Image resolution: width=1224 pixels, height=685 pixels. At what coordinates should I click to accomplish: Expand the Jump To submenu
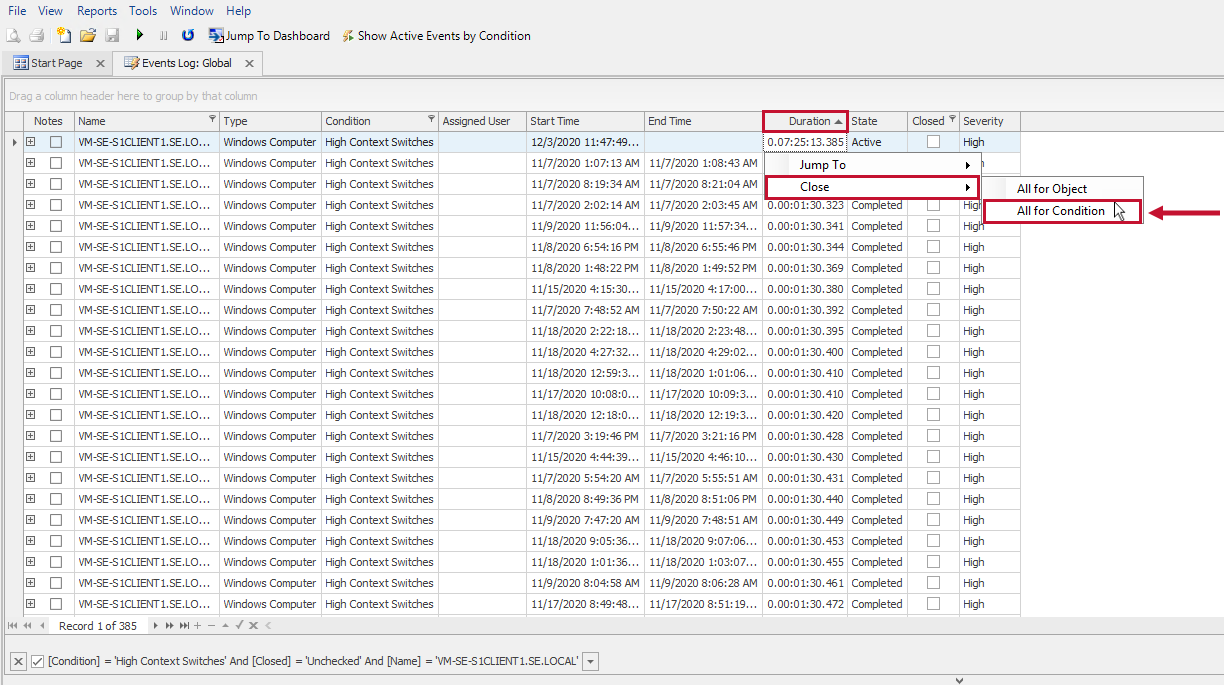click(x=870, y=164)
